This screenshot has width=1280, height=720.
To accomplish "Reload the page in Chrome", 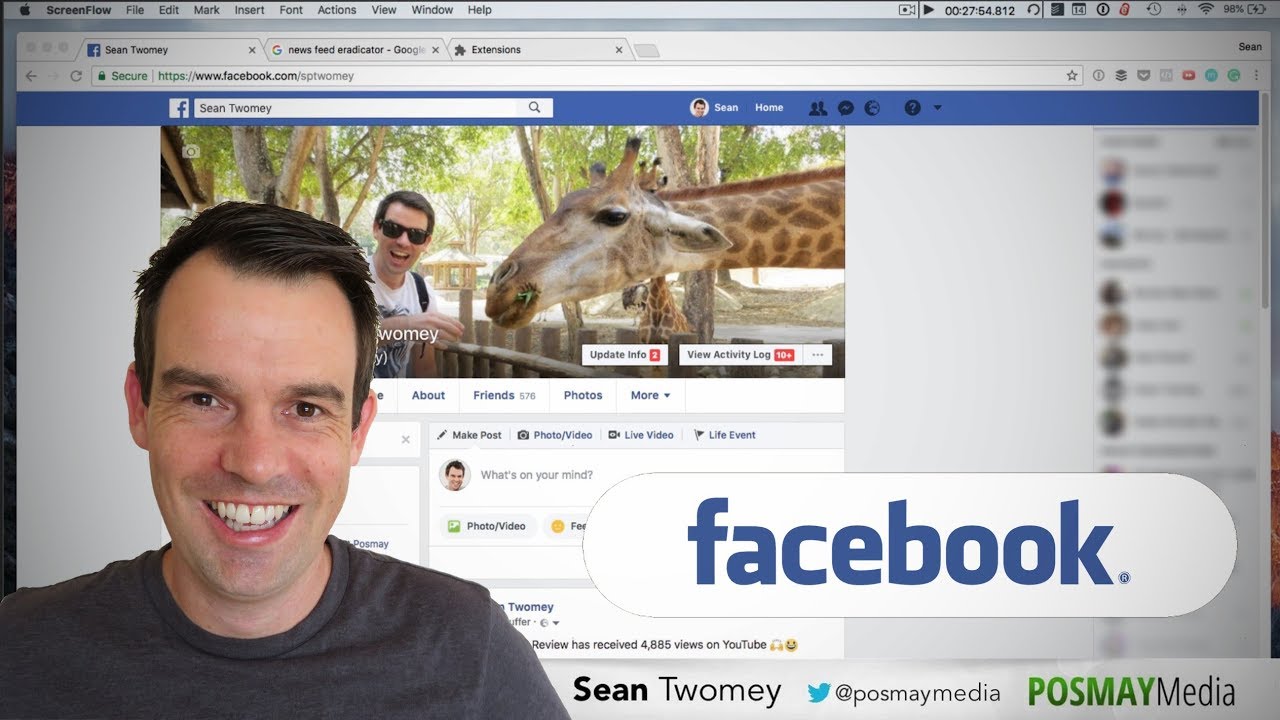I will coord(76,76).
